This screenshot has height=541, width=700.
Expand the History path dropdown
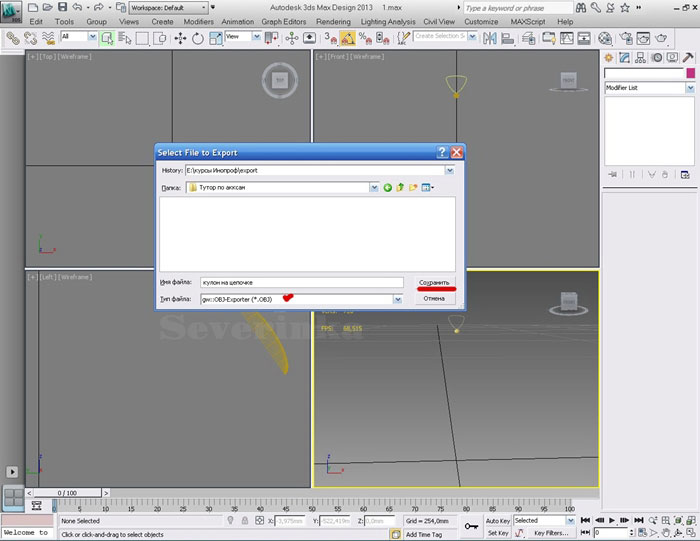click(449, 170)
